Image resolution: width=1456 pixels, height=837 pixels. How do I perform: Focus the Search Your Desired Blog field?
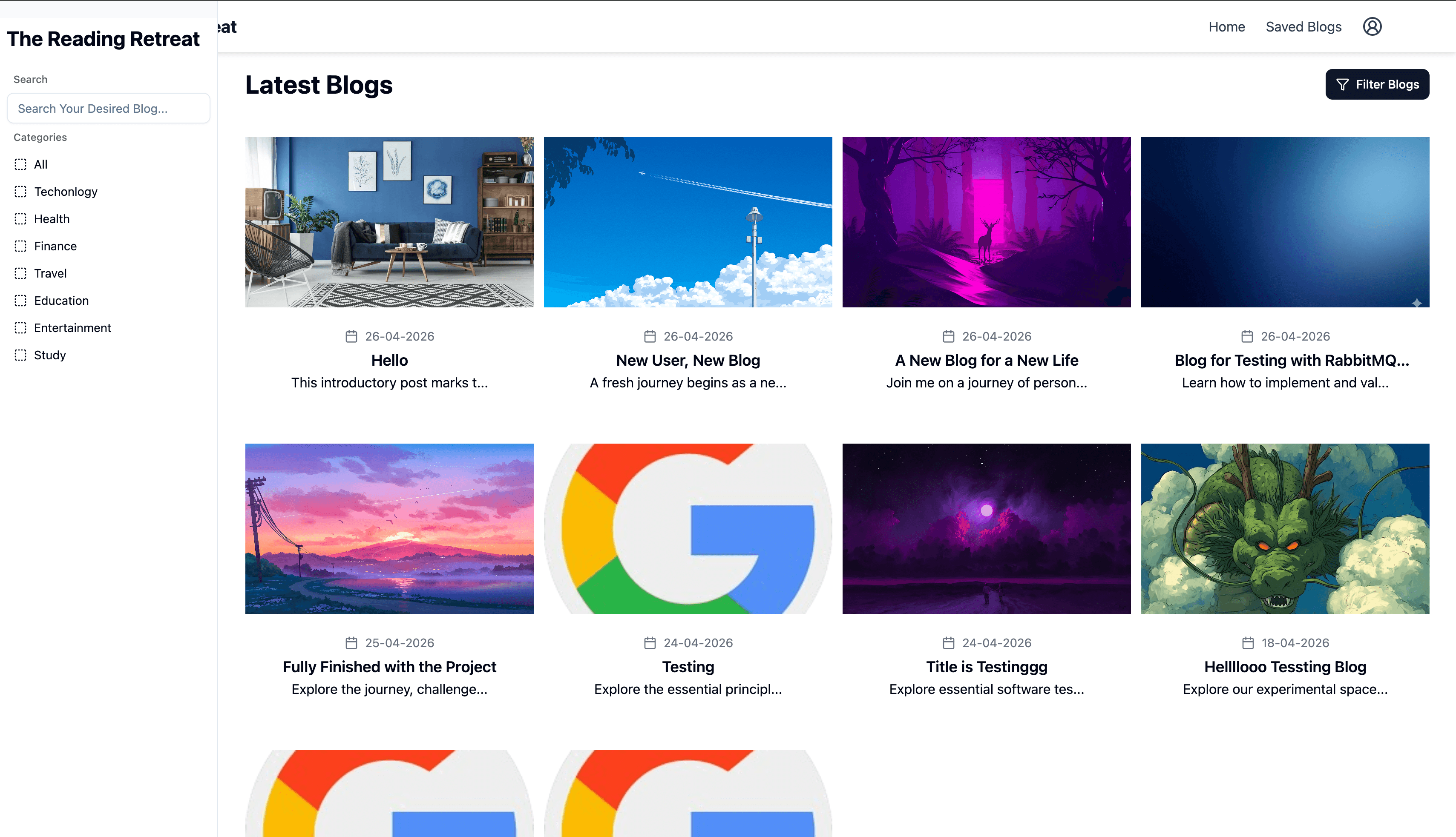(109, 108)
